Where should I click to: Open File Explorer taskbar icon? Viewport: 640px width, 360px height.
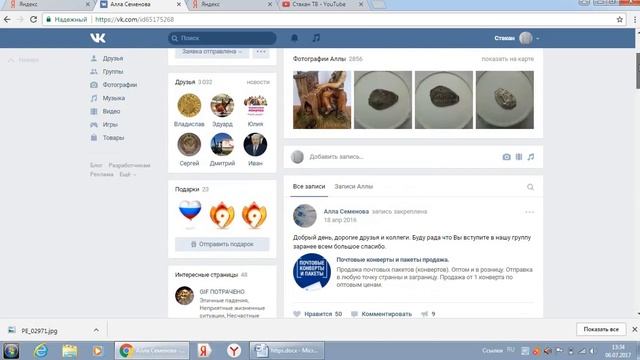click(x=69, y=351)
